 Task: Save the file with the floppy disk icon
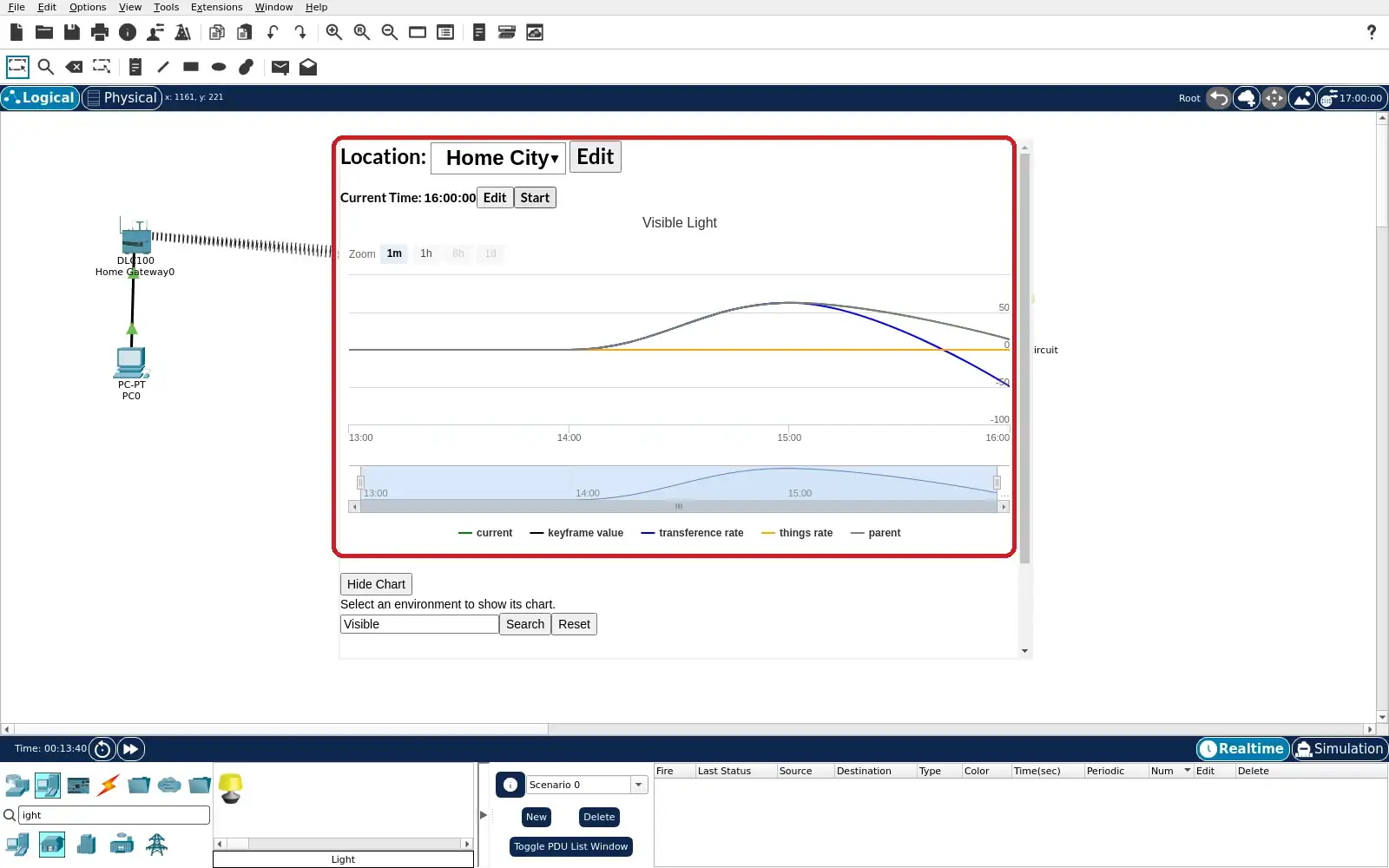click(72, 32)
